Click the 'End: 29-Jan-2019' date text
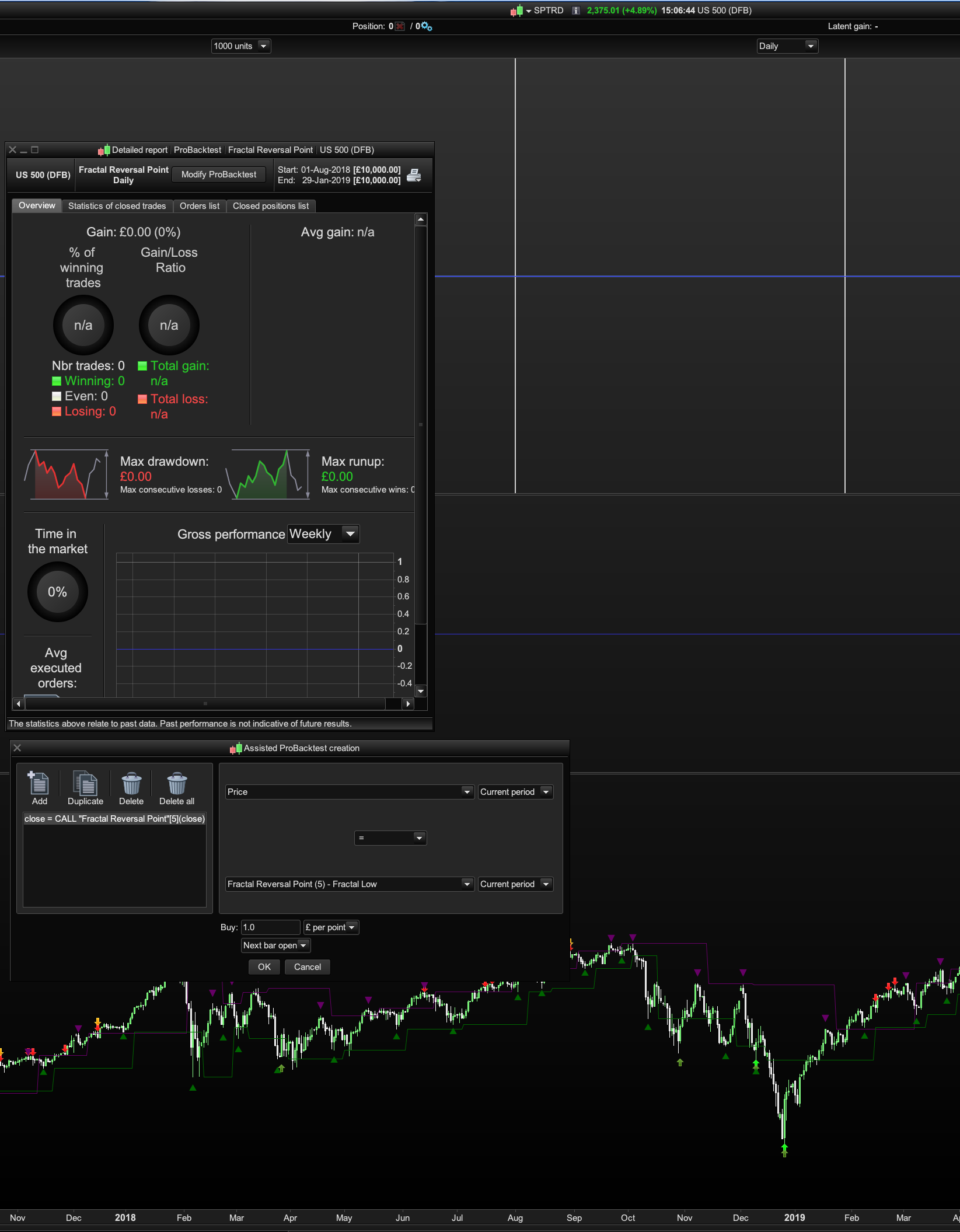Viewport: 960px width, 1232px height. (314, 180)
